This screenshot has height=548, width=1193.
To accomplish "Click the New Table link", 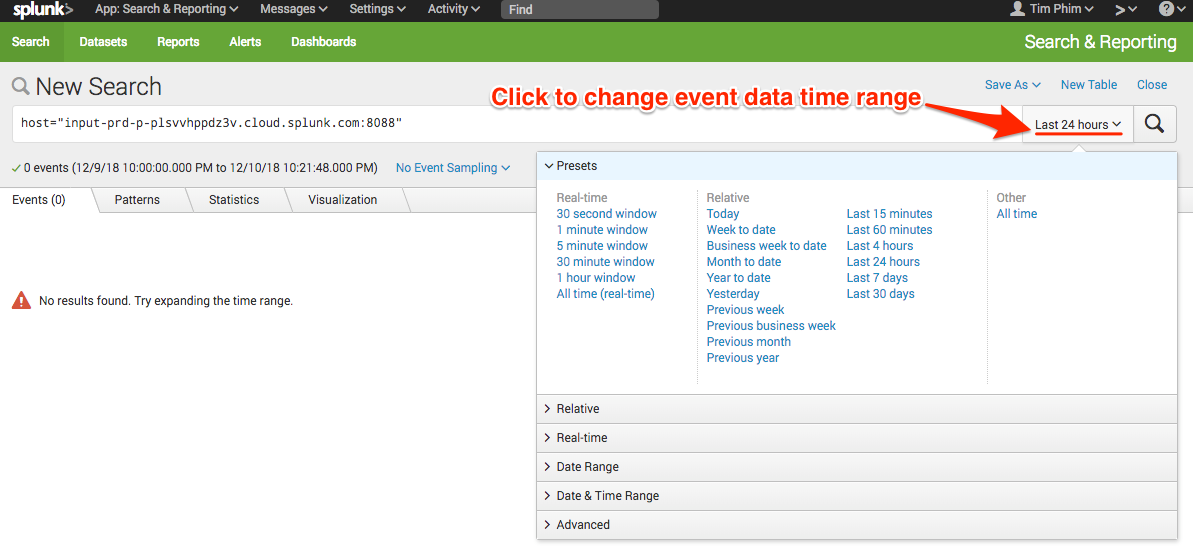I will click(1089, 84).
